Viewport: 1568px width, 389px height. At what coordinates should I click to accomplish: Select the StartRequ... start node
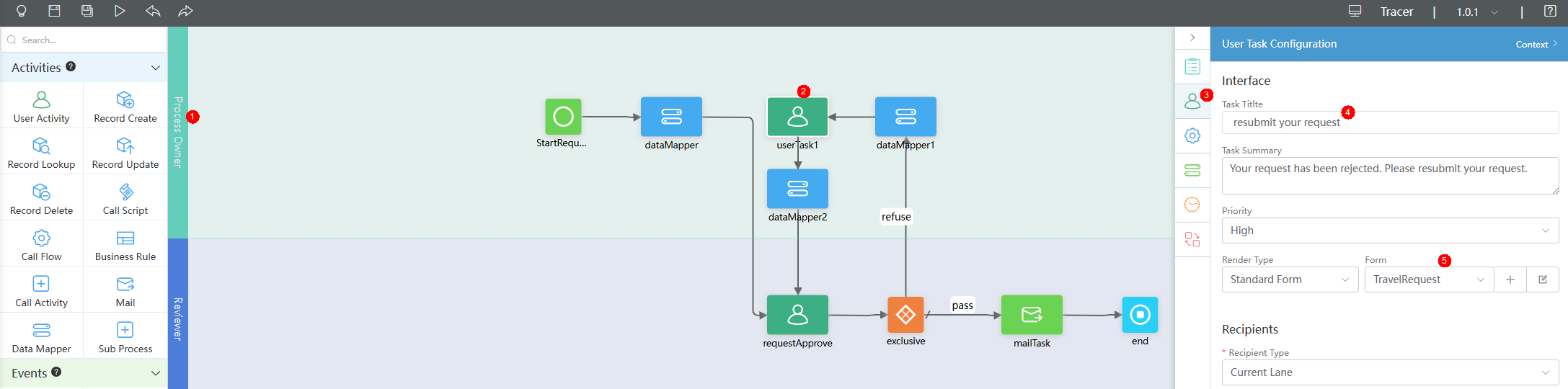click(x=563, y=117)
